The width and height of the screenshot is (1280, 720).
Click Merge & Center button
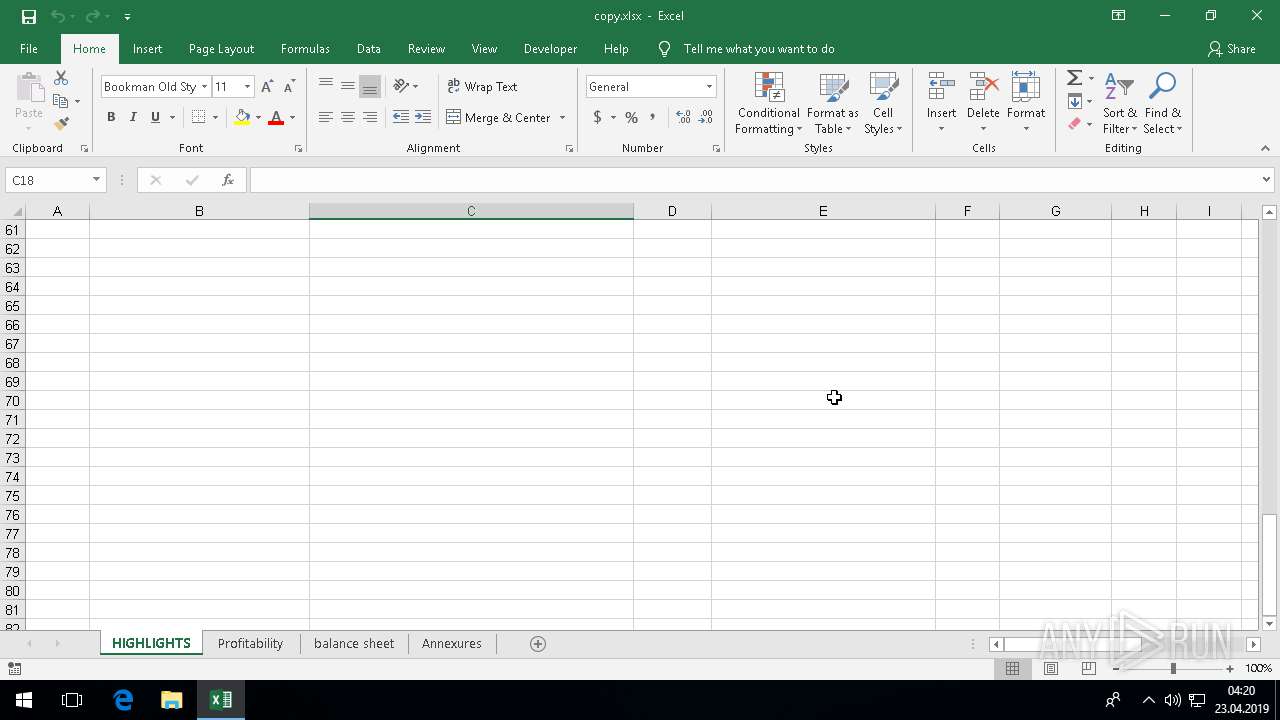click(499, 117)
